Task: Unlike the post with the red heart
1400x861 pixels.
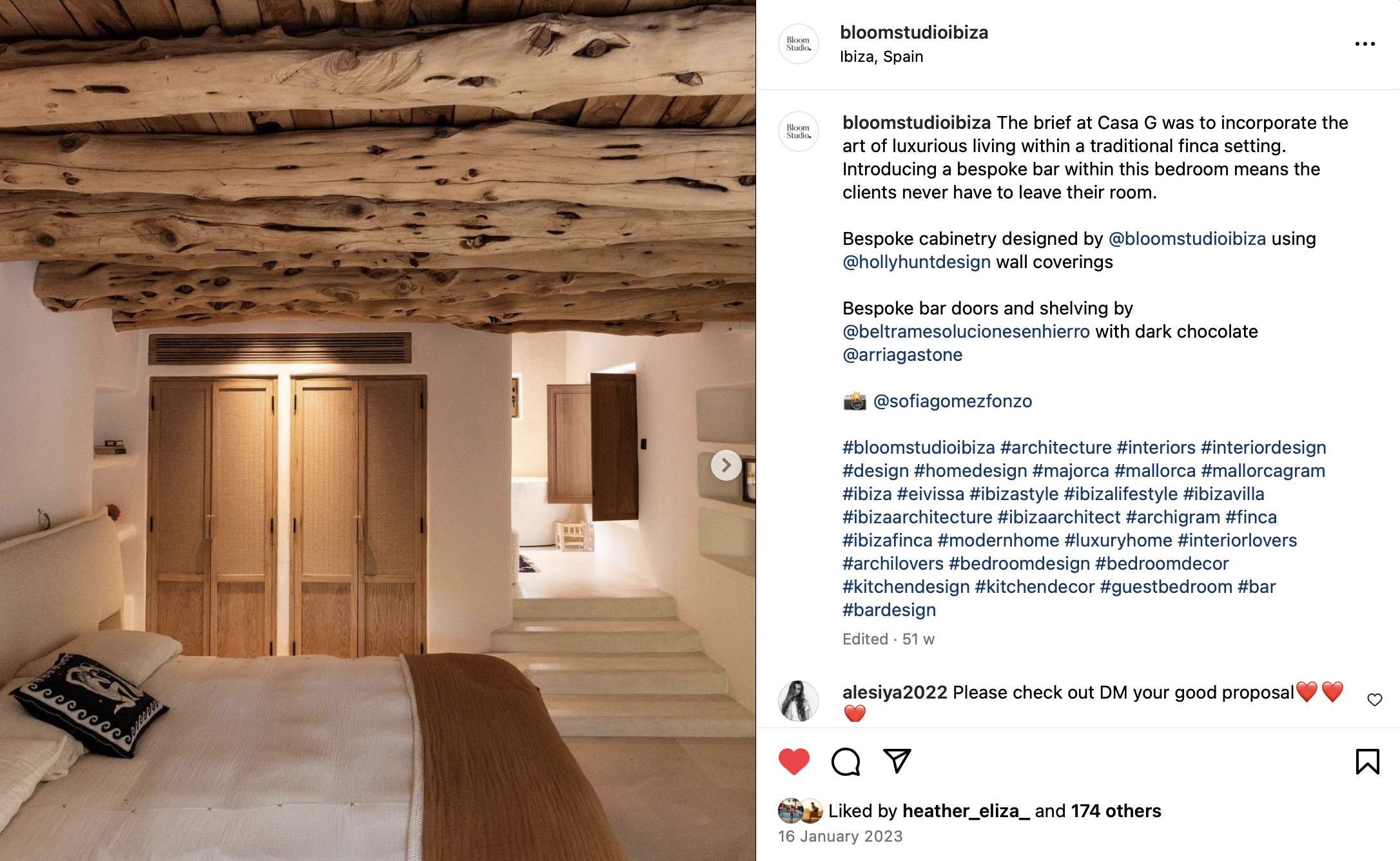Action: coord(793,762)
